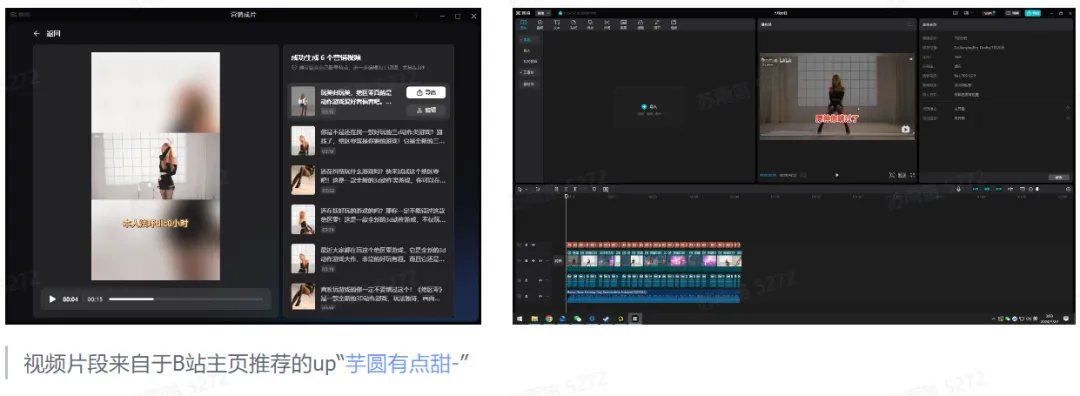This screenshot has height=396, width=1080.
Task: Open the Windows notification center icon
Action: point(1067,319)
